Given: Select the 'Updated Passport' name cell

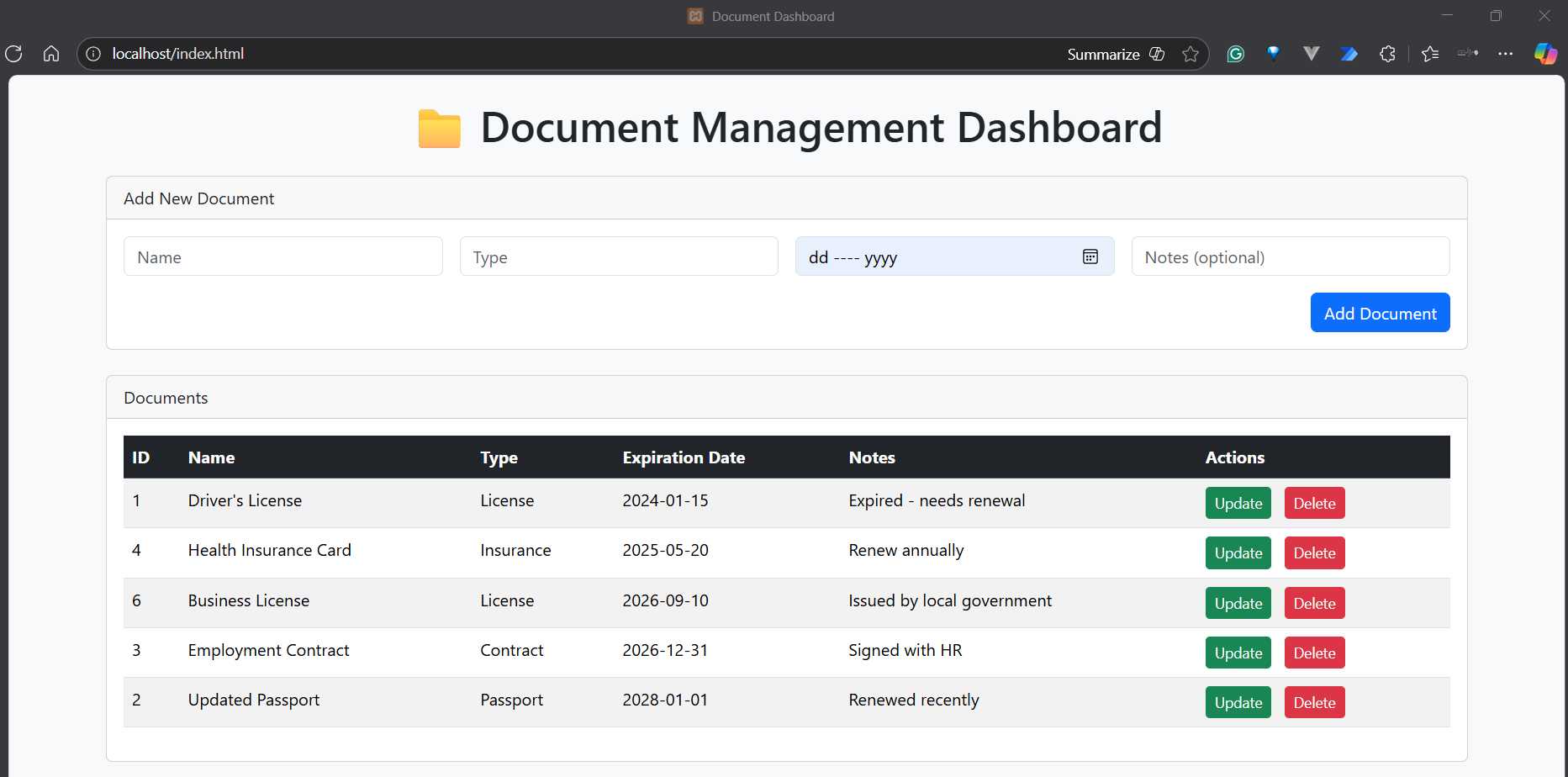Looking at the screenshot, I should point(254,700).
